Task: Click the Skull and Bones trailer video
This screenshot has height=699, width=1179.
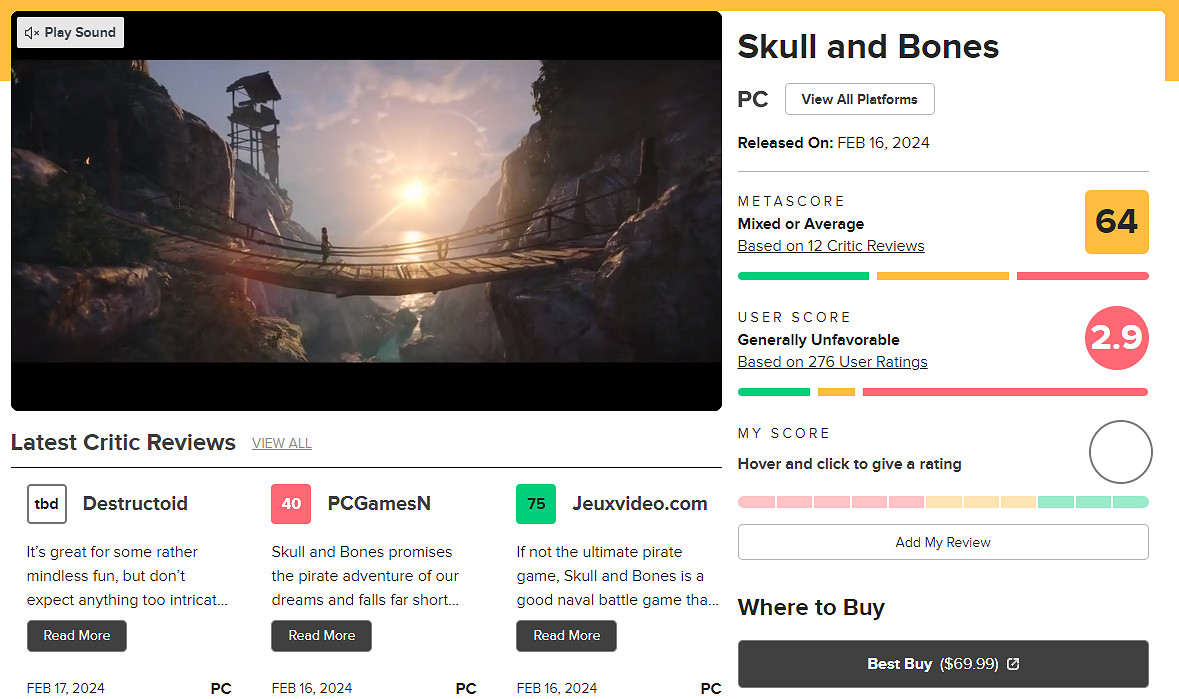Action: pos(366,211)
